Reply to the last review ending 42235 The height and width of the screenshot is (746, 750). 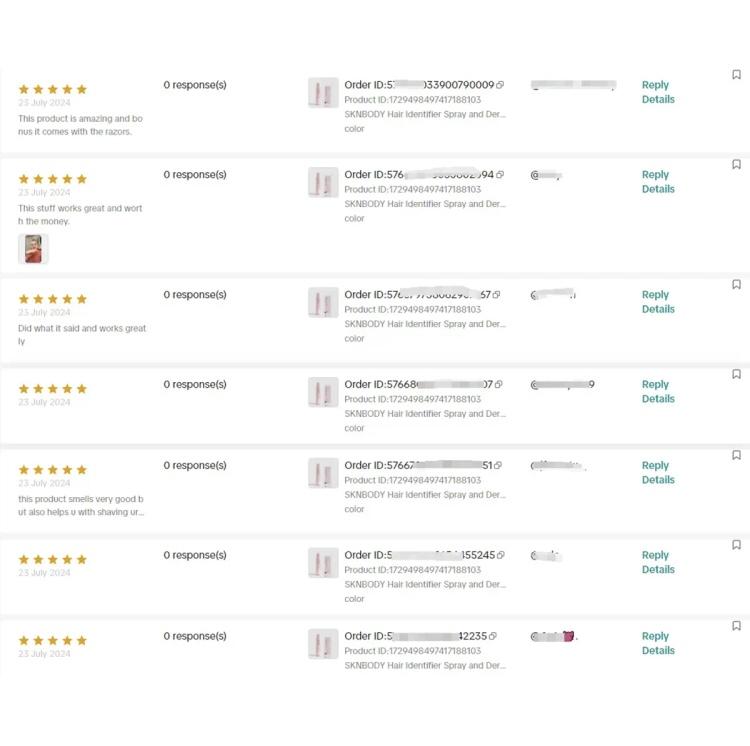click(x=655, y=636)
